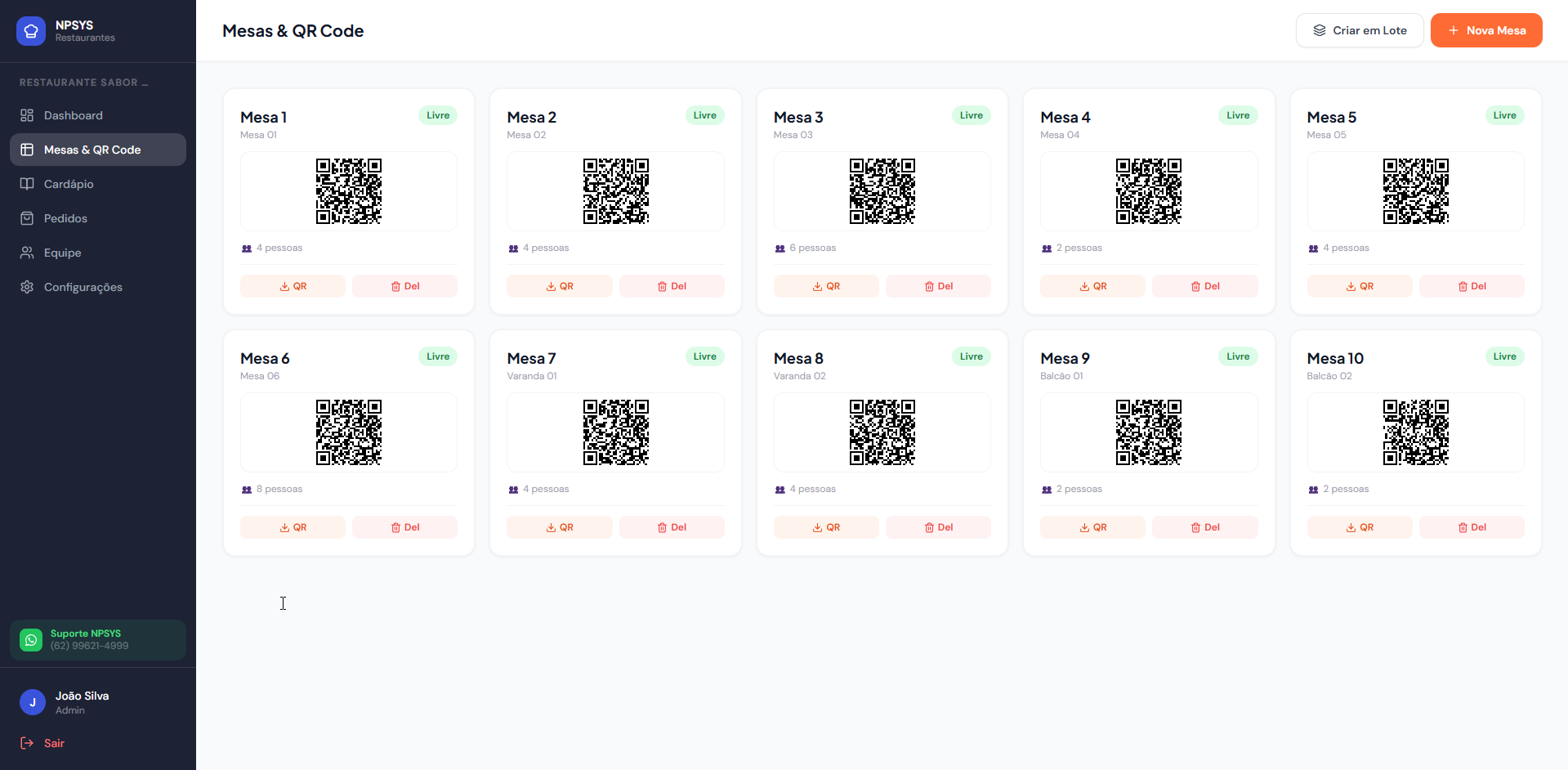Open Configurações from the sidebar

click(x=98, y=287)
